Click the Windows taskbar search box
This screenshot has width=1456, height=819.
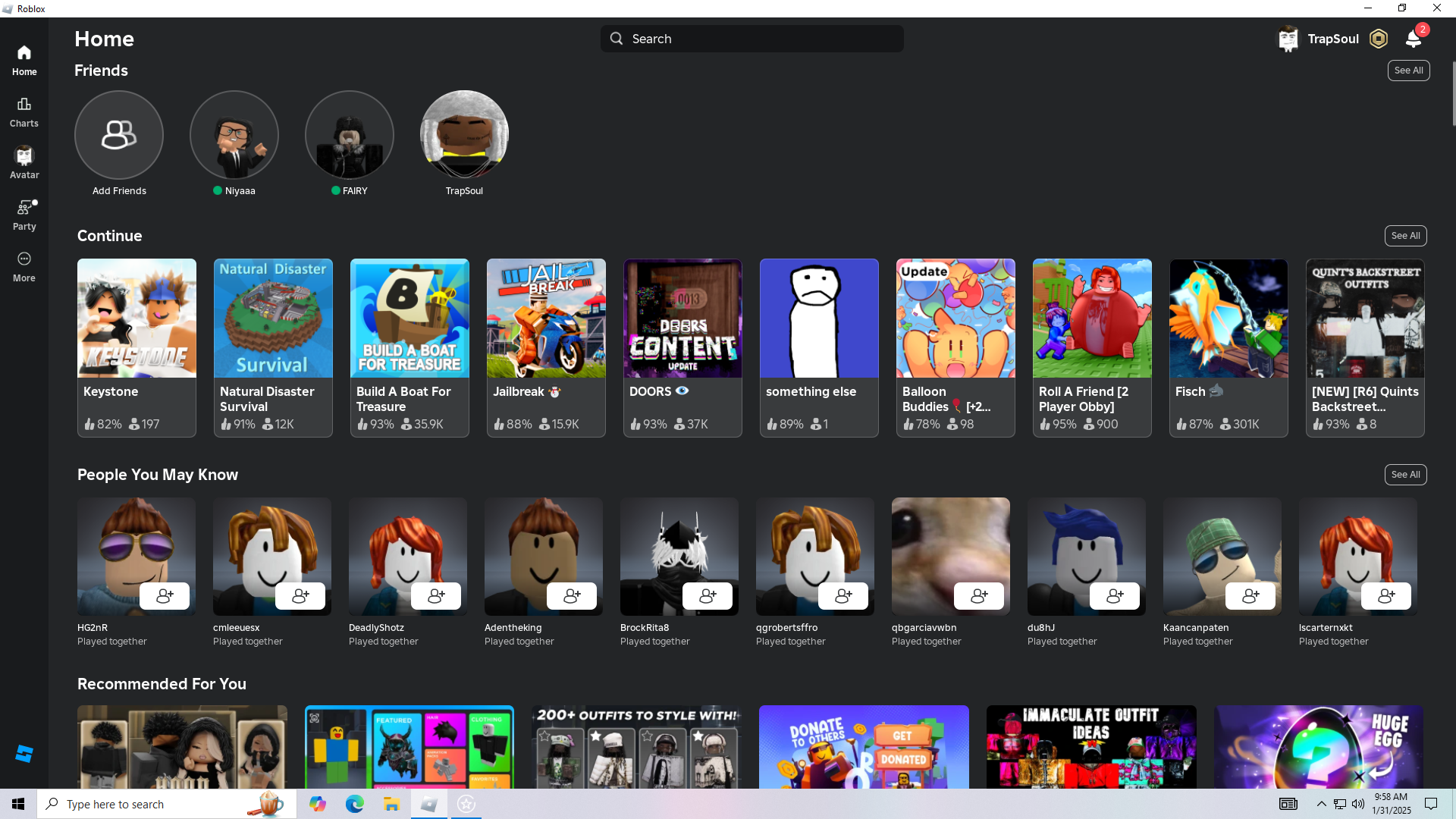167,804
